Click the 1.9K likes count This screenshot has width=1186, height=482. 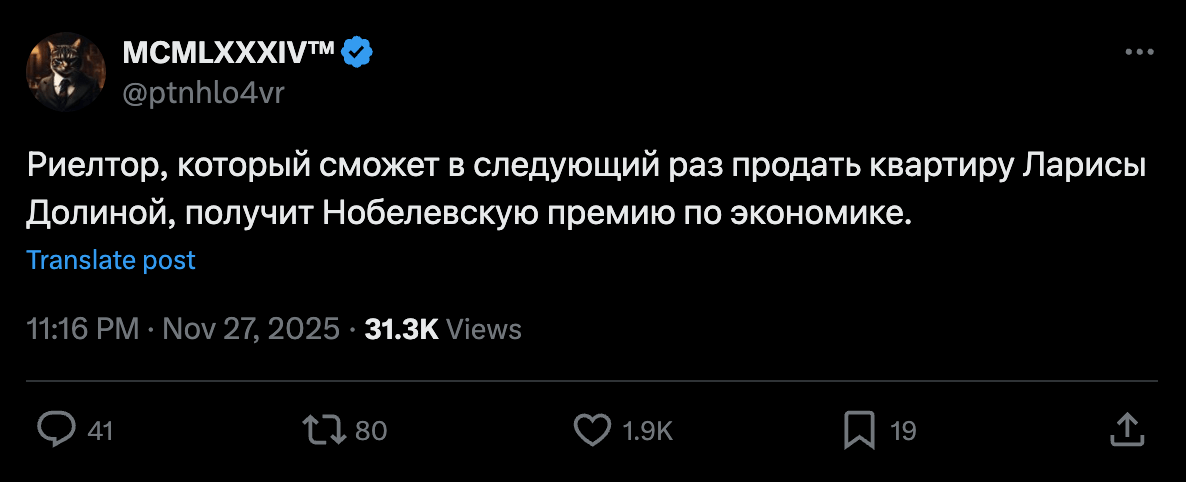point(647,431)
